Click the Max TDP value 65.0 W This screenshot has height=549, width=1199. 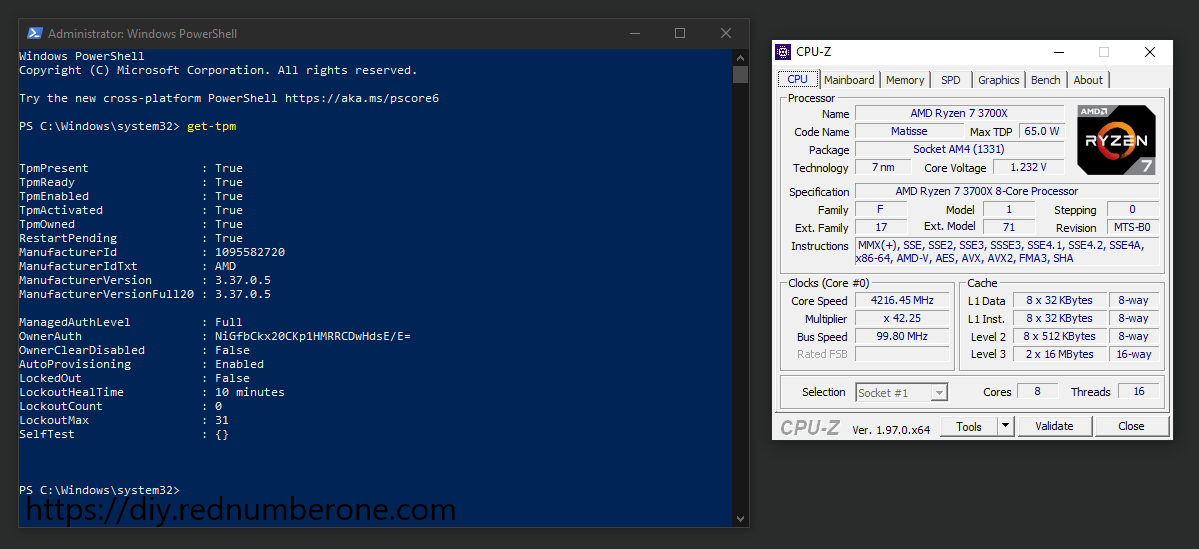click(x=1041, y=131)
